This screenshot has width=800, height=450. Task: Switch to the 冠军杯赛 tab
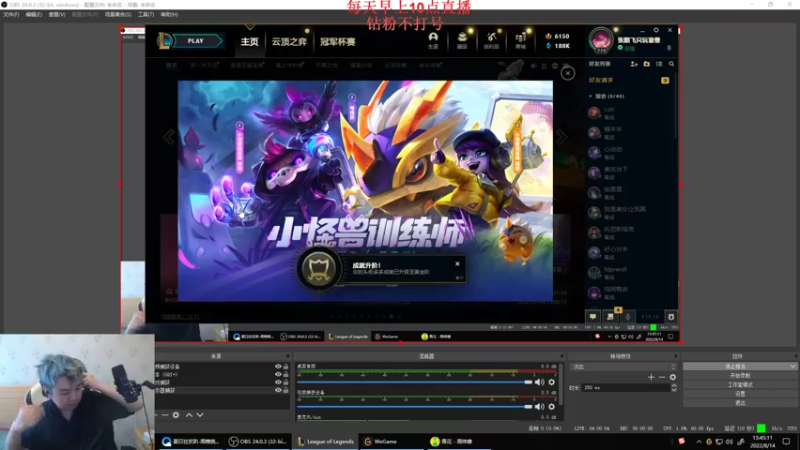337,42
